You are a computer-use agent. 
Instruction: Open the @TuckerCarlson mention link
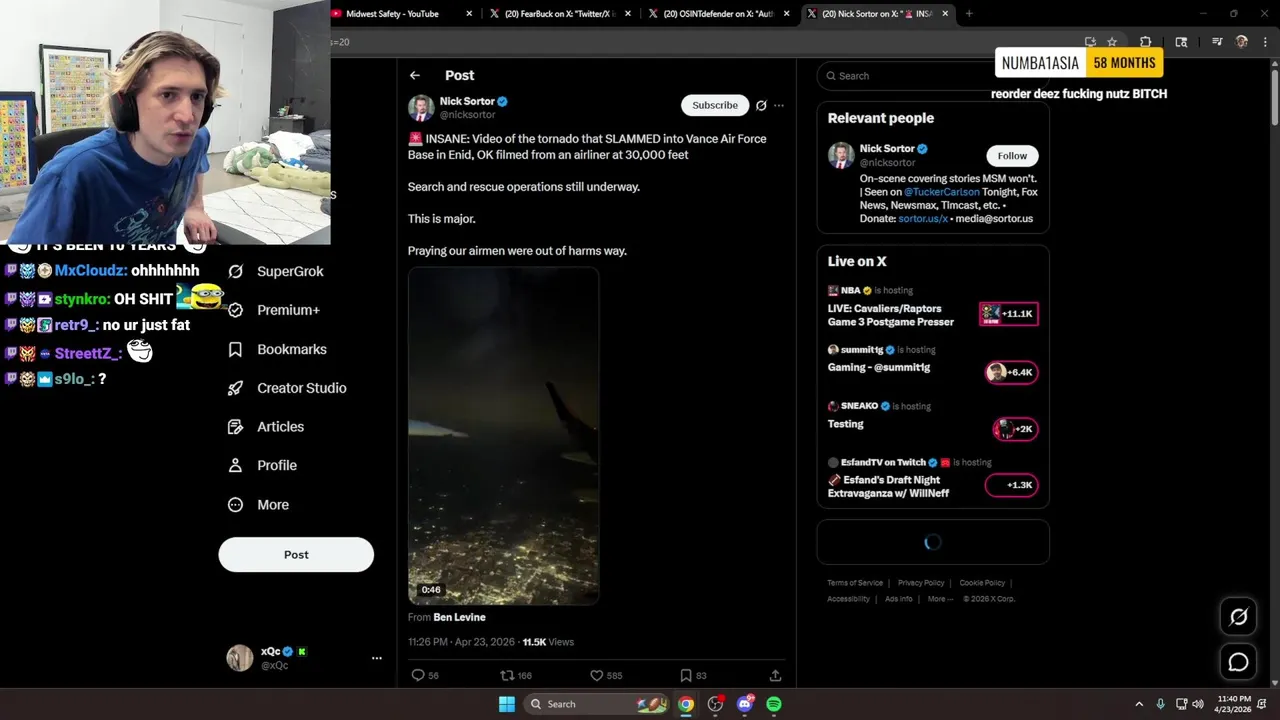coord(942,192)
